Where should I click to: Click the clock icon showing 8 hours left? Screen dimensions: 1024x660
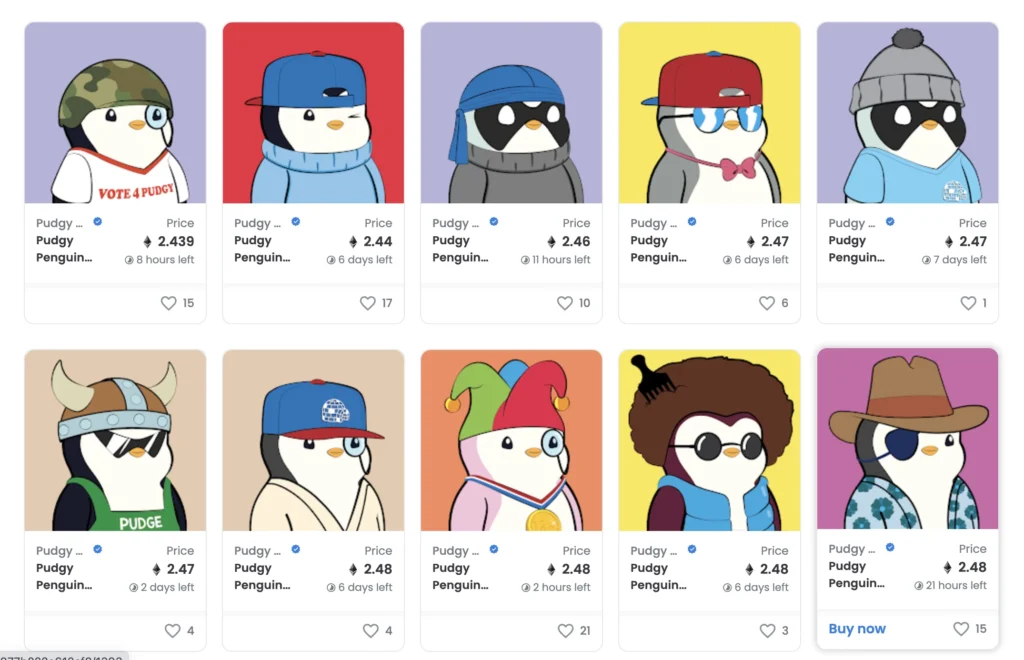pyautogui.click(x=131, y=259)
